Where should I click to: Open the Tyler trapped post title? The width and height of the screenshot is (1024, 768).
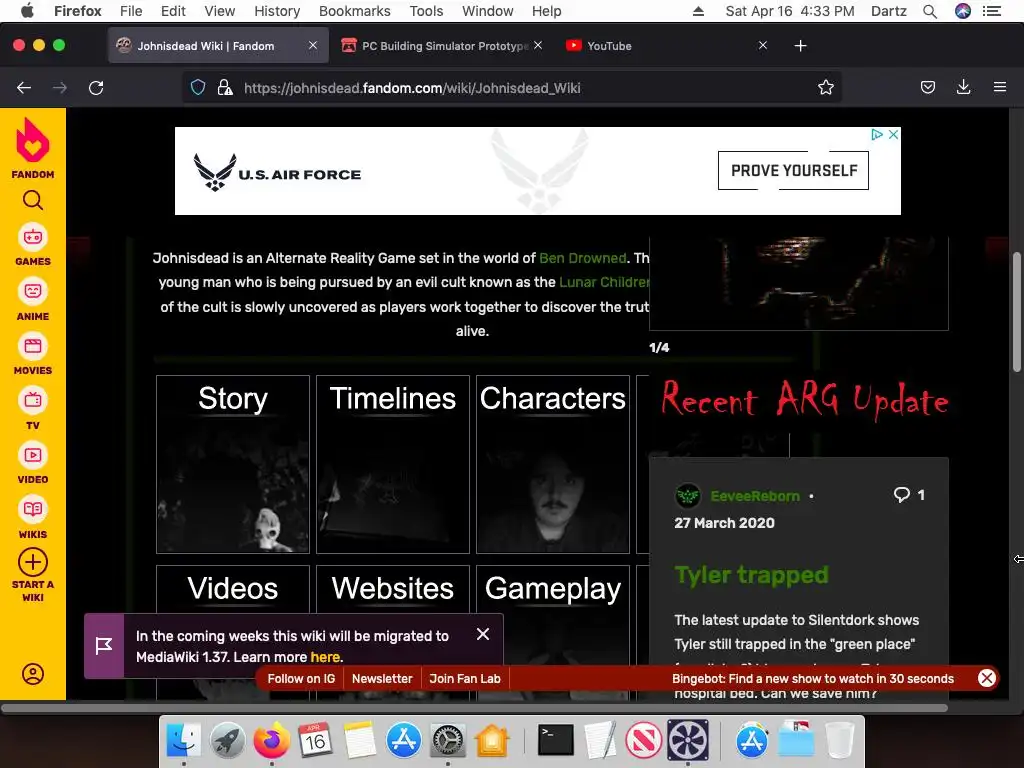pyautogui.click(x=751, y=575)
